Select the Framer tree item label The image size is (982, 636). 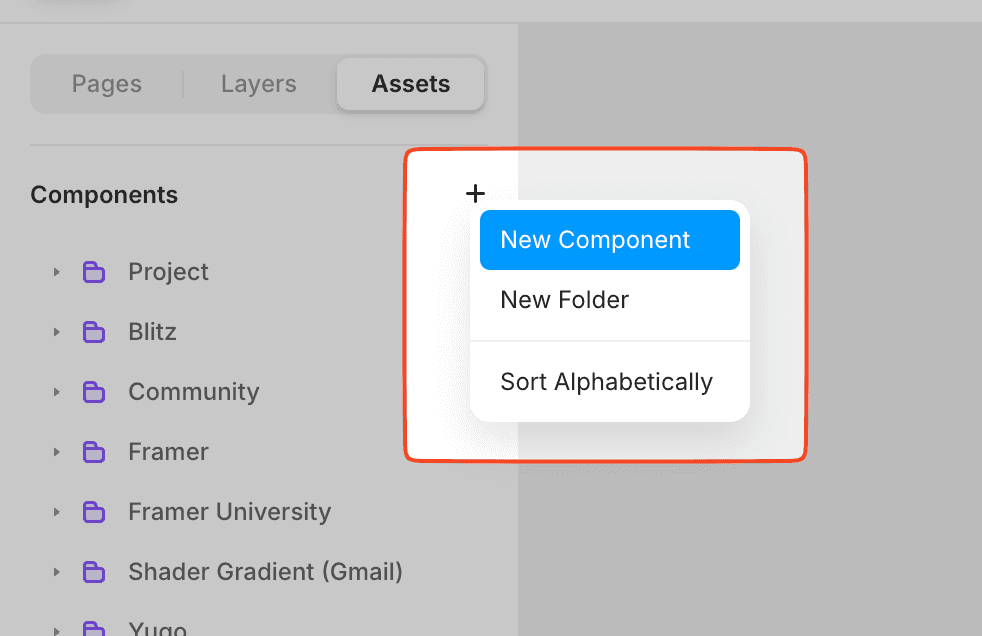pyautogui.click(x=168, y=452)
